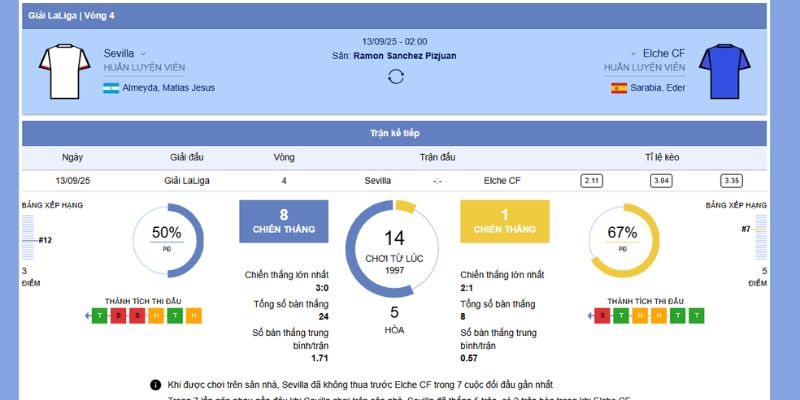
Task: Select the red B box in Elche's form
Action: tap(602, 316)
